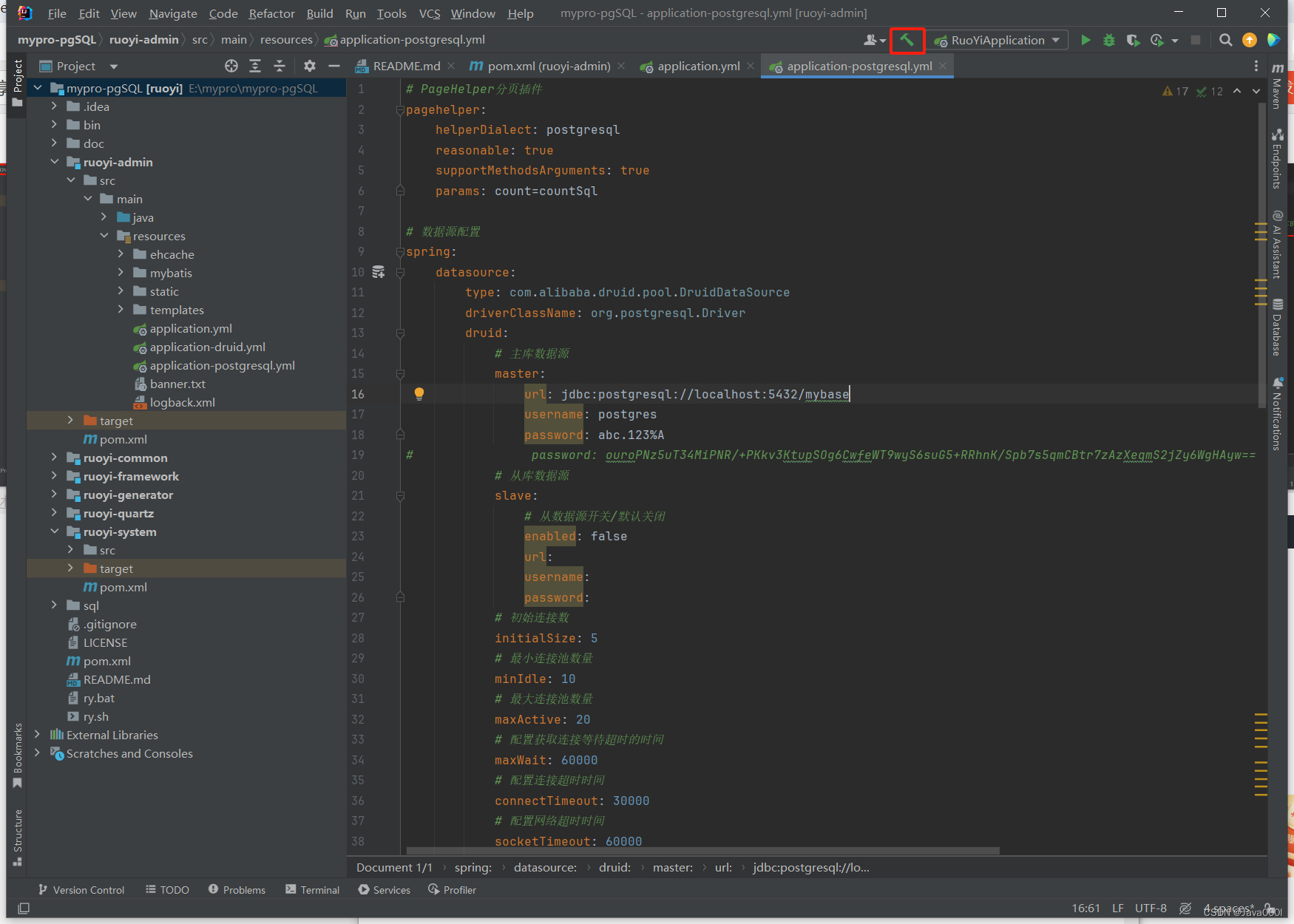Screen dimensions: 1294x924
Task: Open the Database tool window
Action: (1277, 327)
